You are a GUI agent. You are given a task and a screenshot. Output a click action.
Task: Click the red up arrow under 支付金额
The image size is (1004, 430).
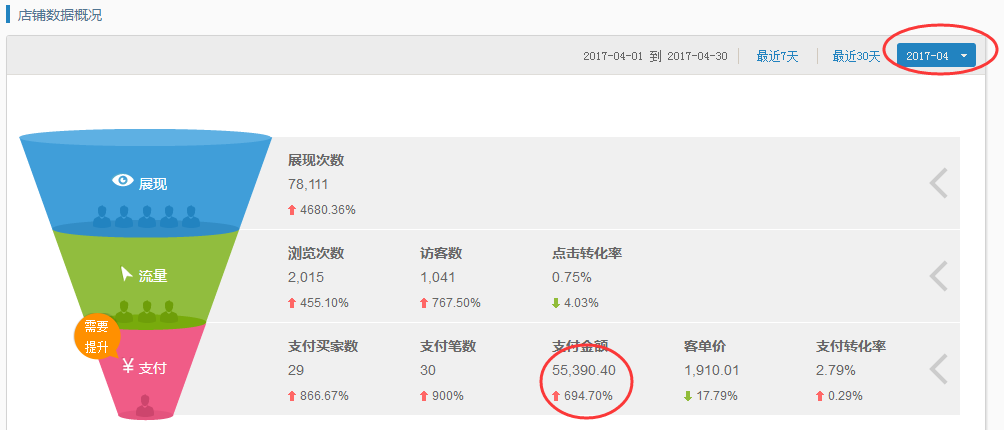click(x=556, y=396)
